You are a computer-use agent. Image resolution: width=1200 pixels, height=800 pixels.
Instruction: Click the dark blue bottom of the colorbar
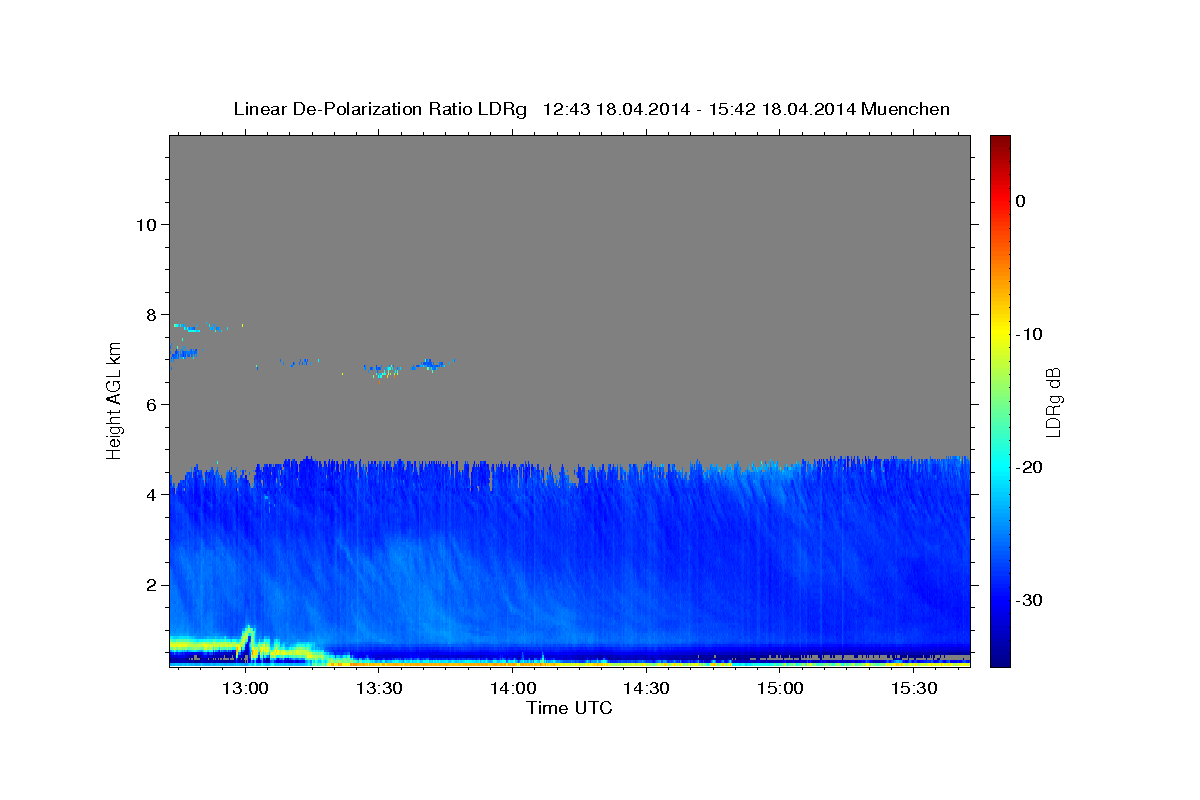tap(1000, 655)
